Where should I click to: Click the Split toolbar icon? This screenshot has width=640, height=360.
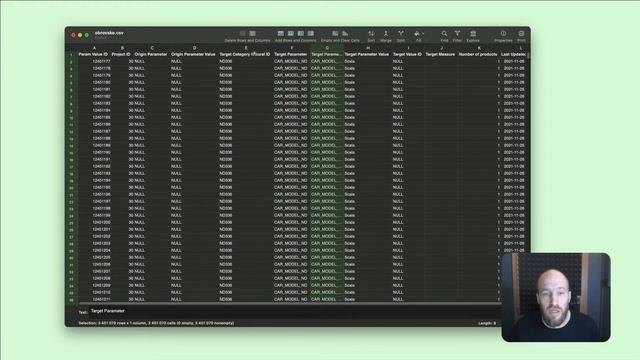click(401, 33)
